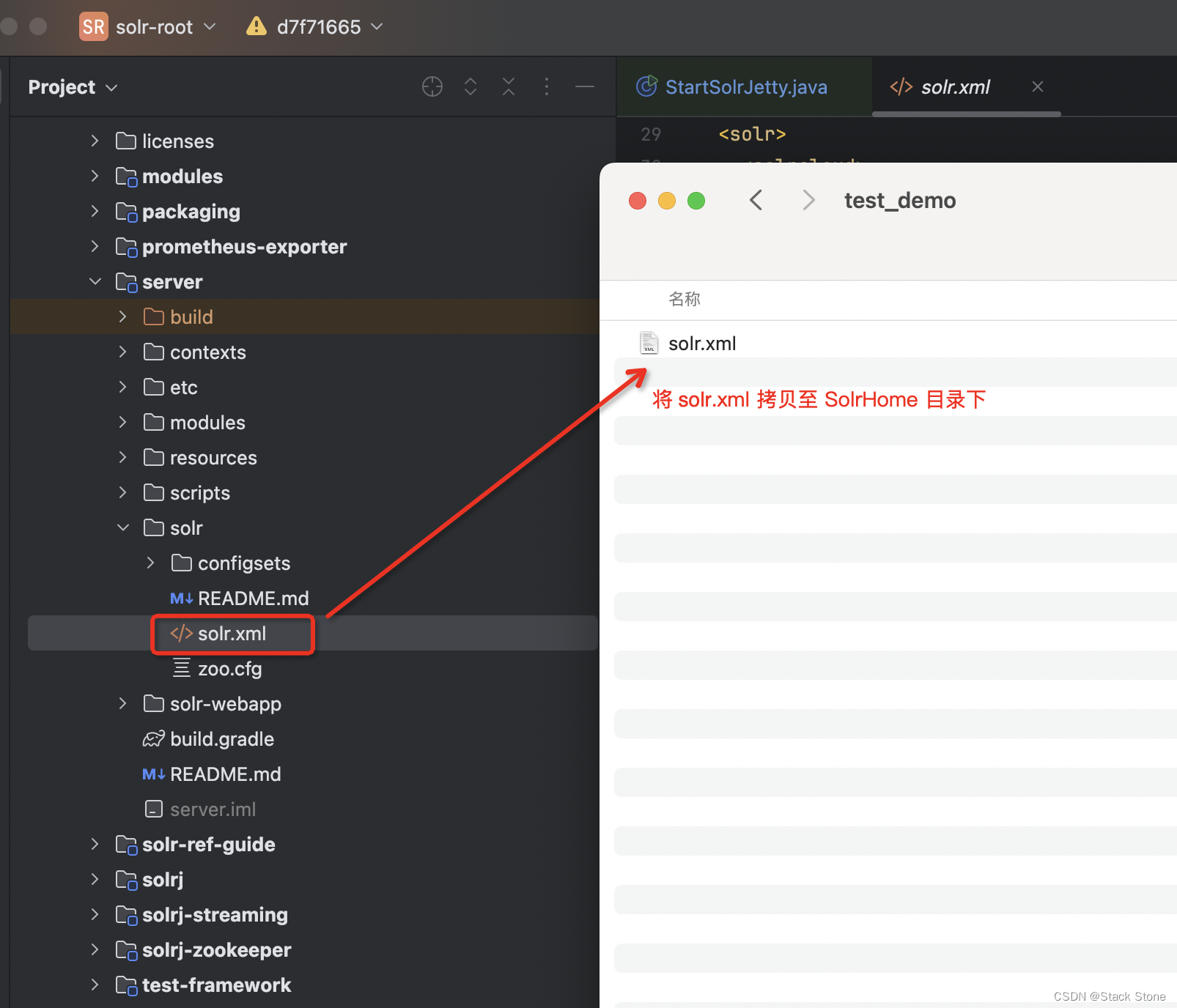Click the test_demo Finder window title

pos(900,200)
